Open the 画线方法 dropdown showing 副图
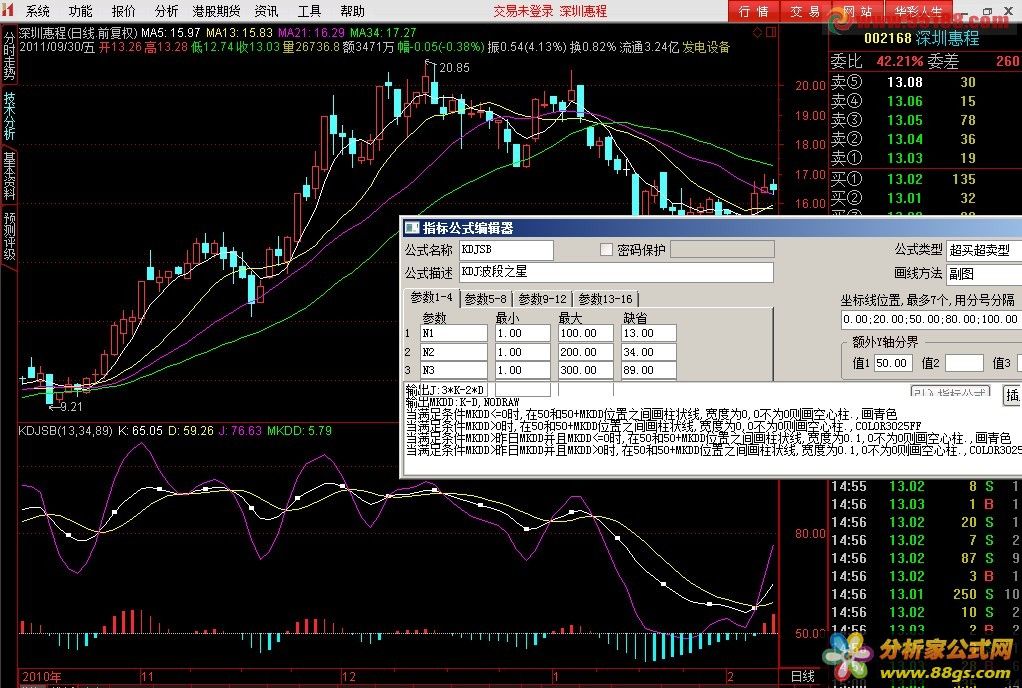 click(x=984, y=274)
